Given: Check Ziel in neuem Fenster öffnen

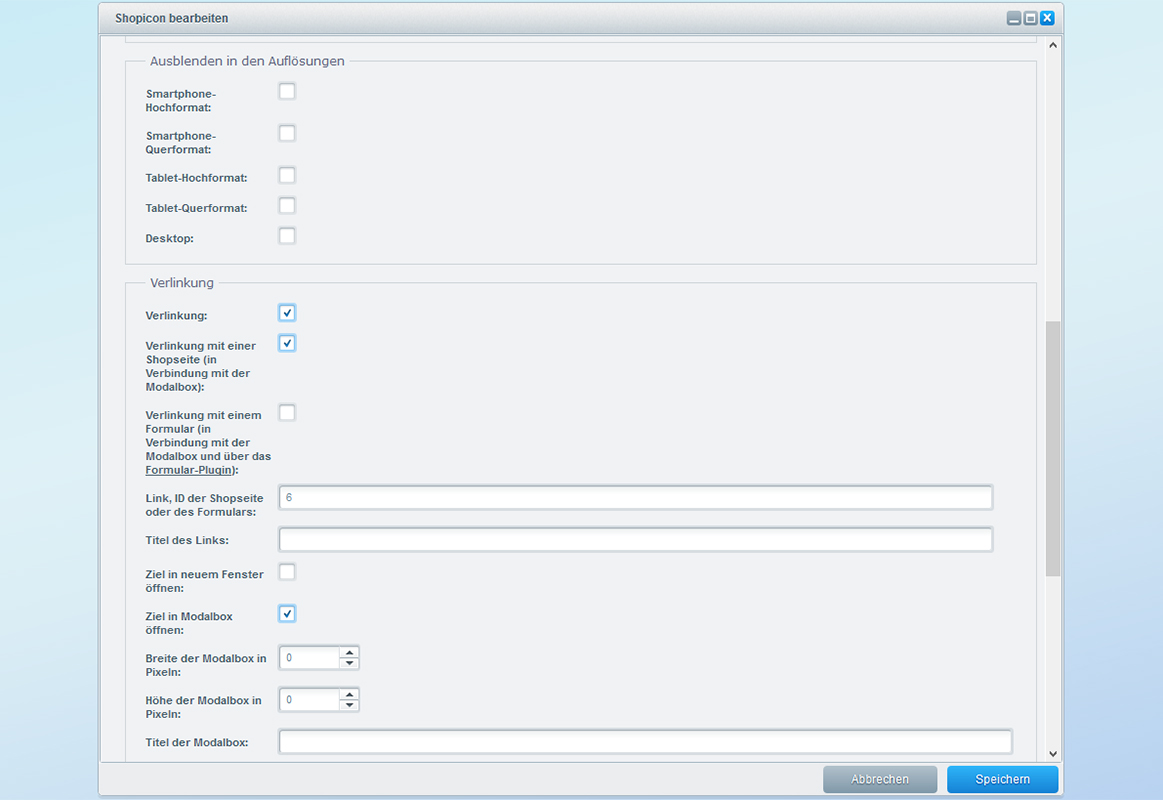Looking at the screenshot, I should point(287,572).
